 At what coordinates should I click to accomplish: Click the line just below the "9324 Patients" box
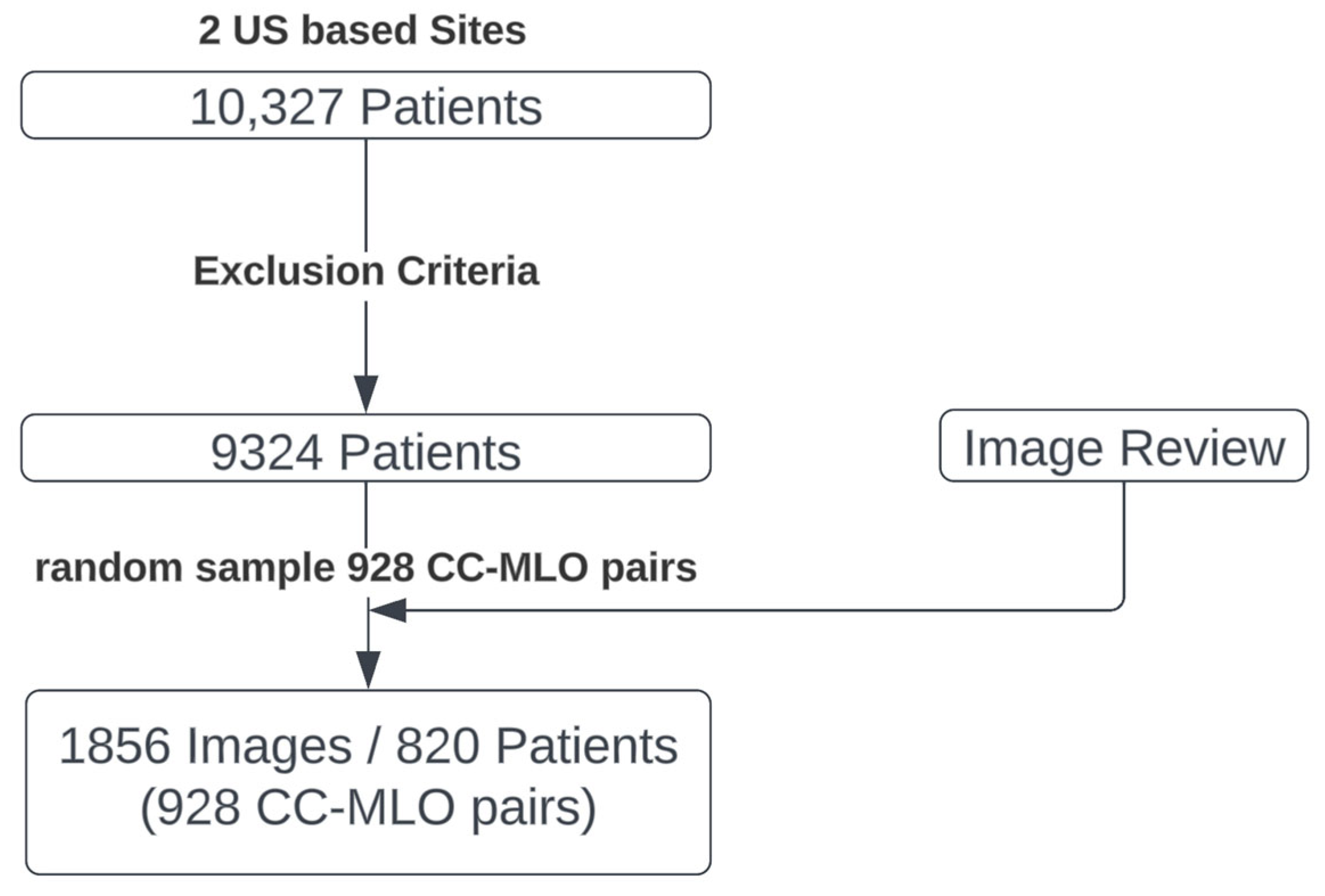(366, 513)
